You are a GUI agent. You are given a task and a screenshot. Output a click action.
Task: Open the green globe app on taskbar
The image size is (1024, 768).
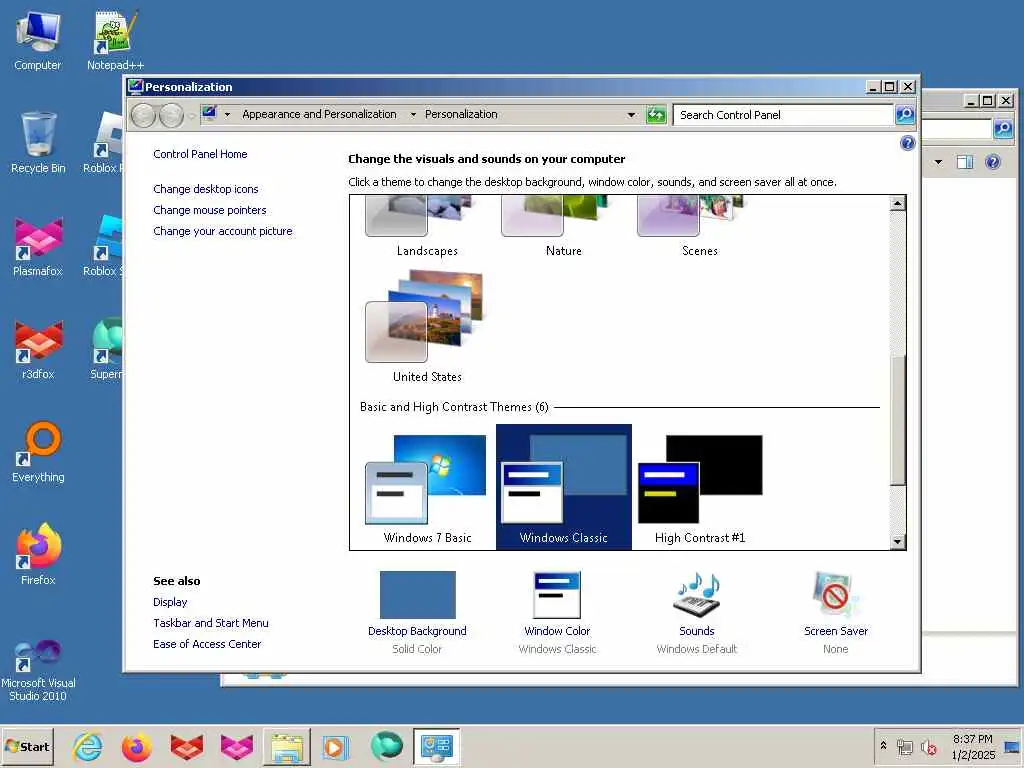pyautogui.click(x=386, y=746)
